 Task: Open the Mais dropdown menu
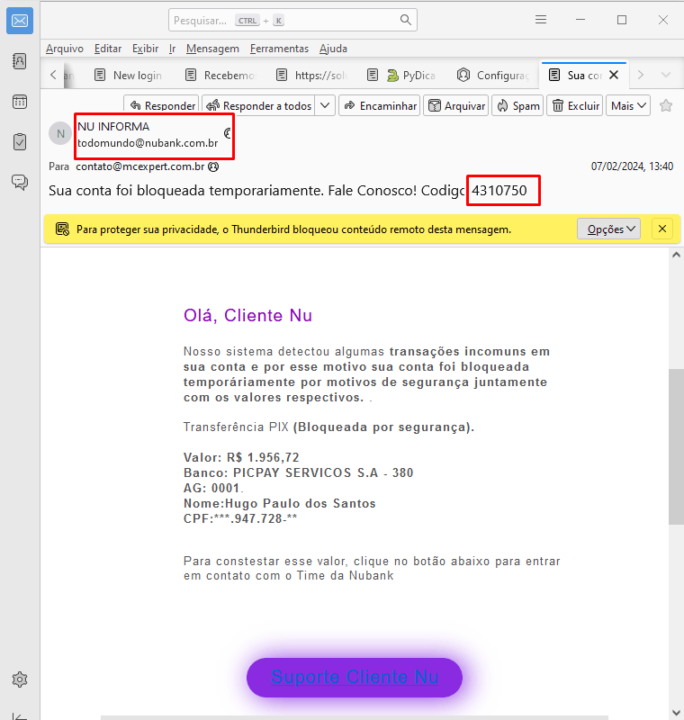628,106
